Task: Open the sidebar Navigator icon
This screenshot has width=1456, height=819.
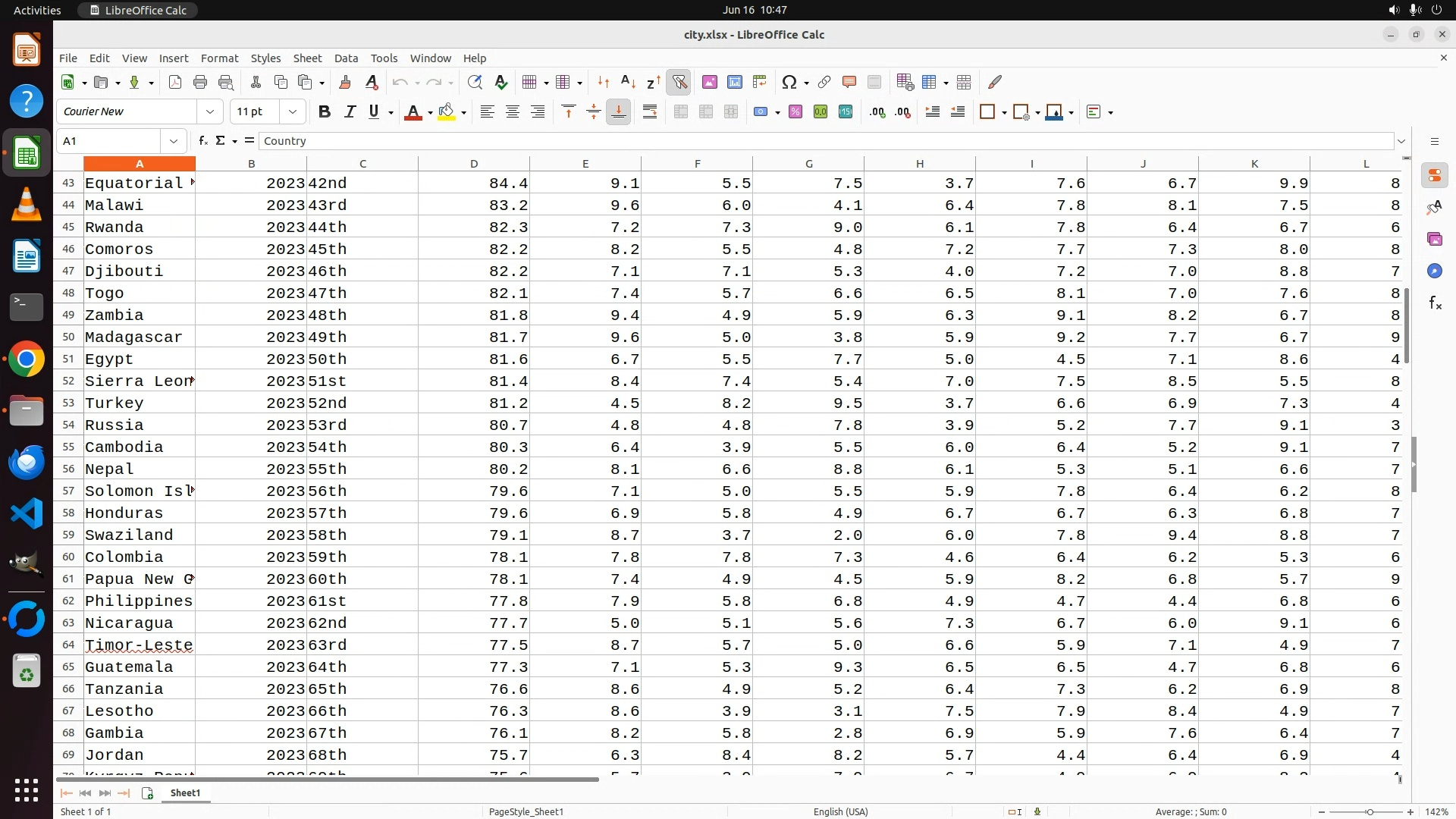Action: point(1434,271)
